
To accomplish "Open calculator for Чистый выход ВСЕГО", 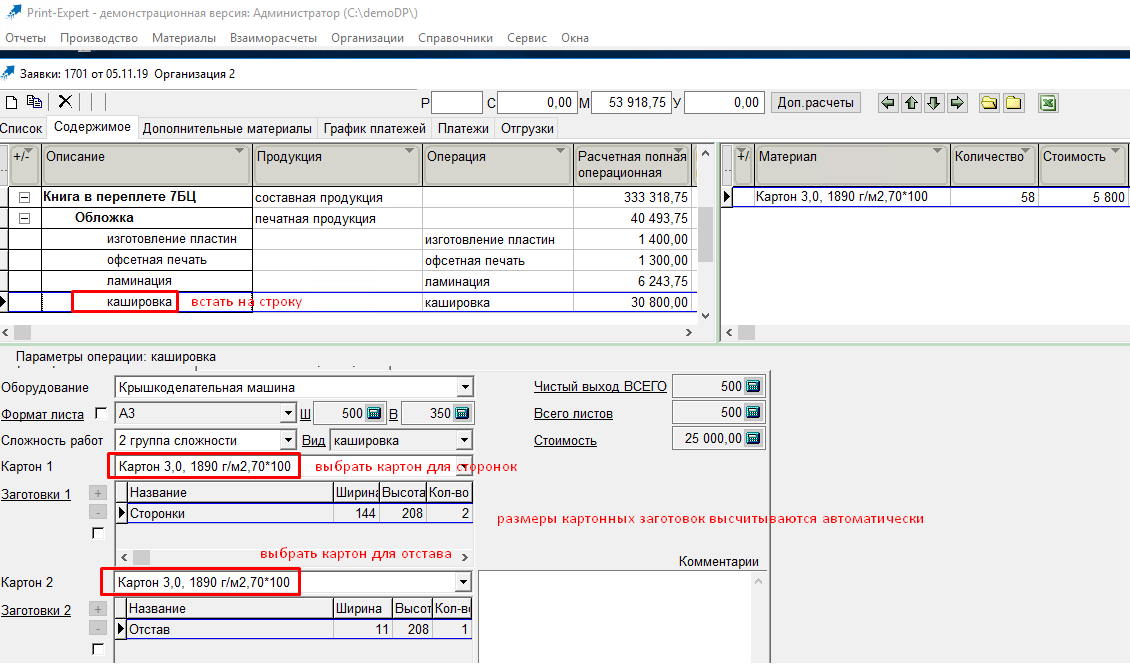I will pos(753,386).
